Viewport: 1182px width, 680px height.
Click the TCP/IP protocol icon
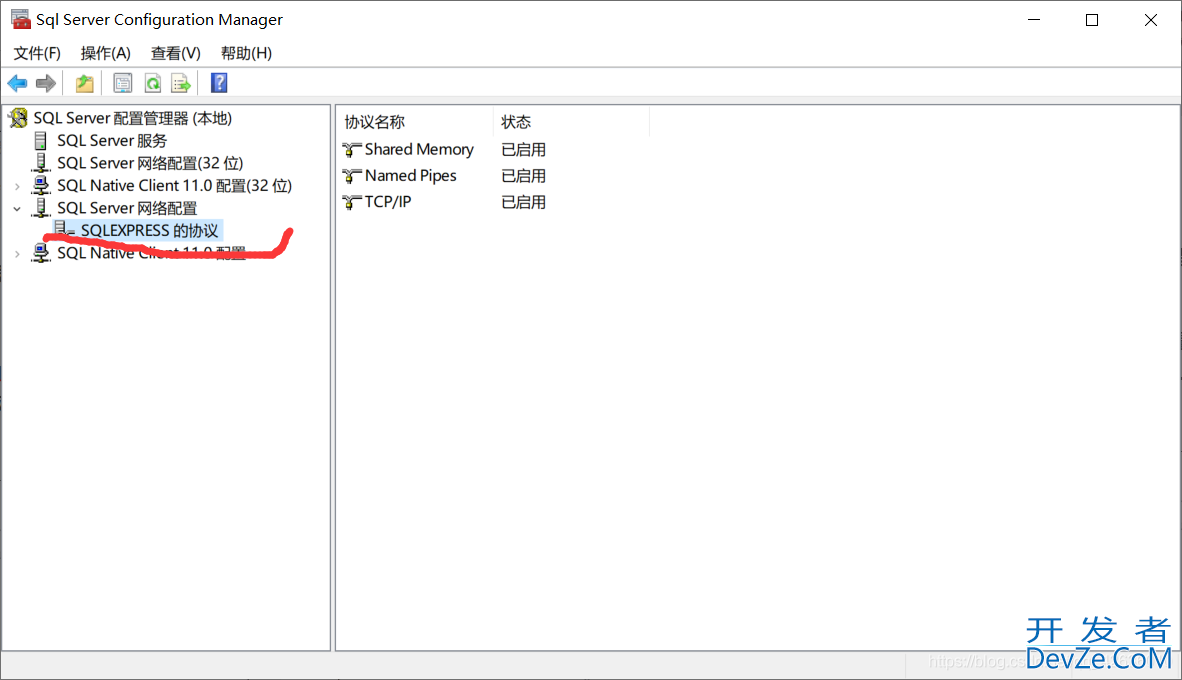point(351,202)
